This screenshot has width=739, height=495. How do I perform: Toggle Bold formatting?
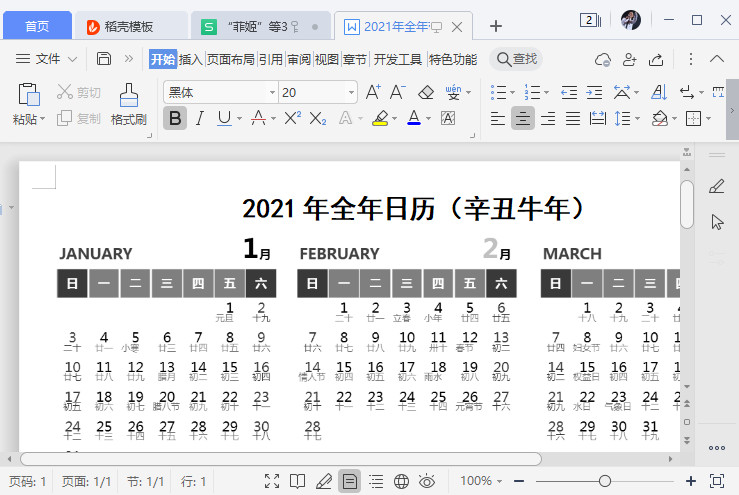click(x=175, y=118)
